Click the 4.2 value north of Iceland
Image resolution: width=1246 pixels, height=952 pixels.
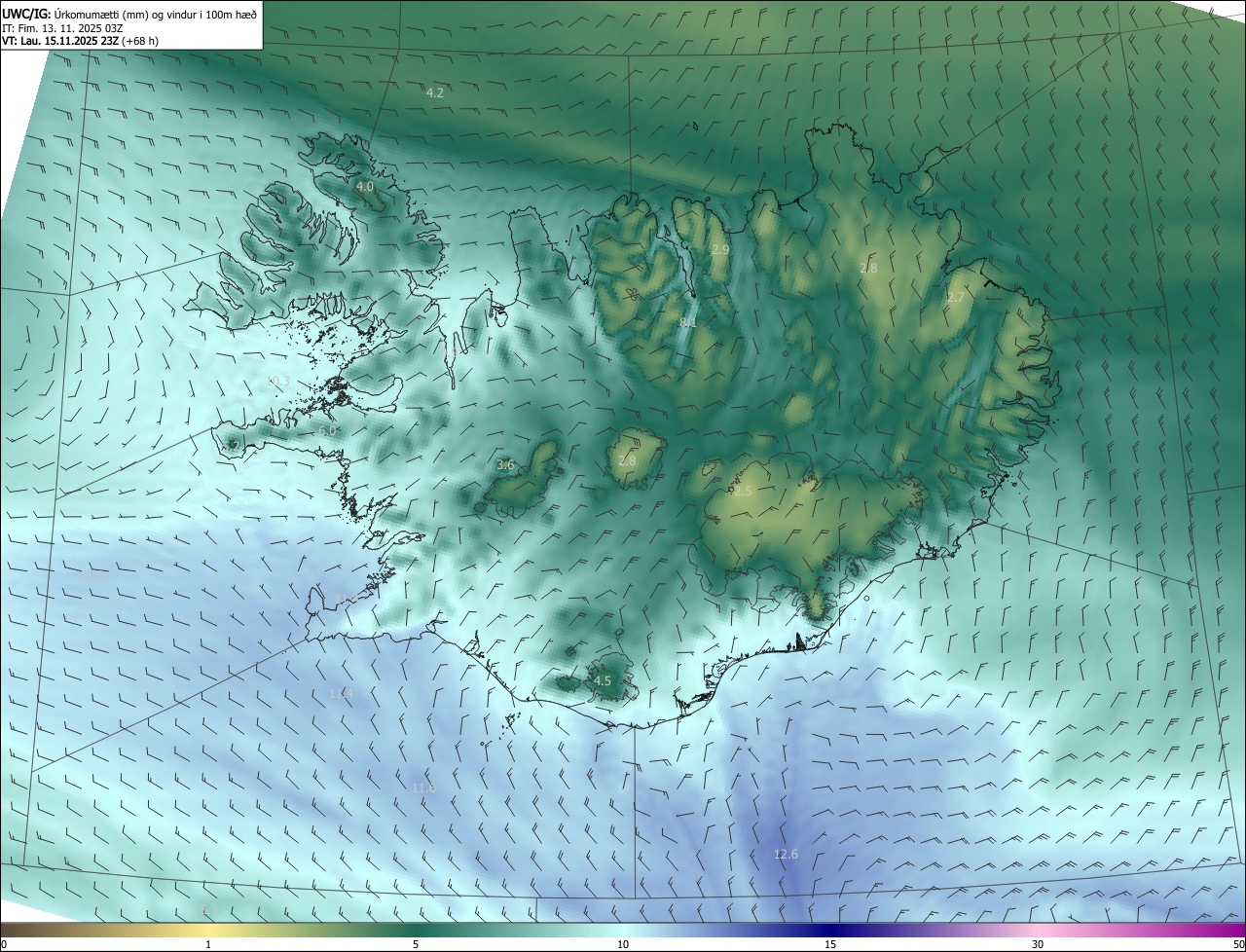pyautogui.click(x=435, y=93)
